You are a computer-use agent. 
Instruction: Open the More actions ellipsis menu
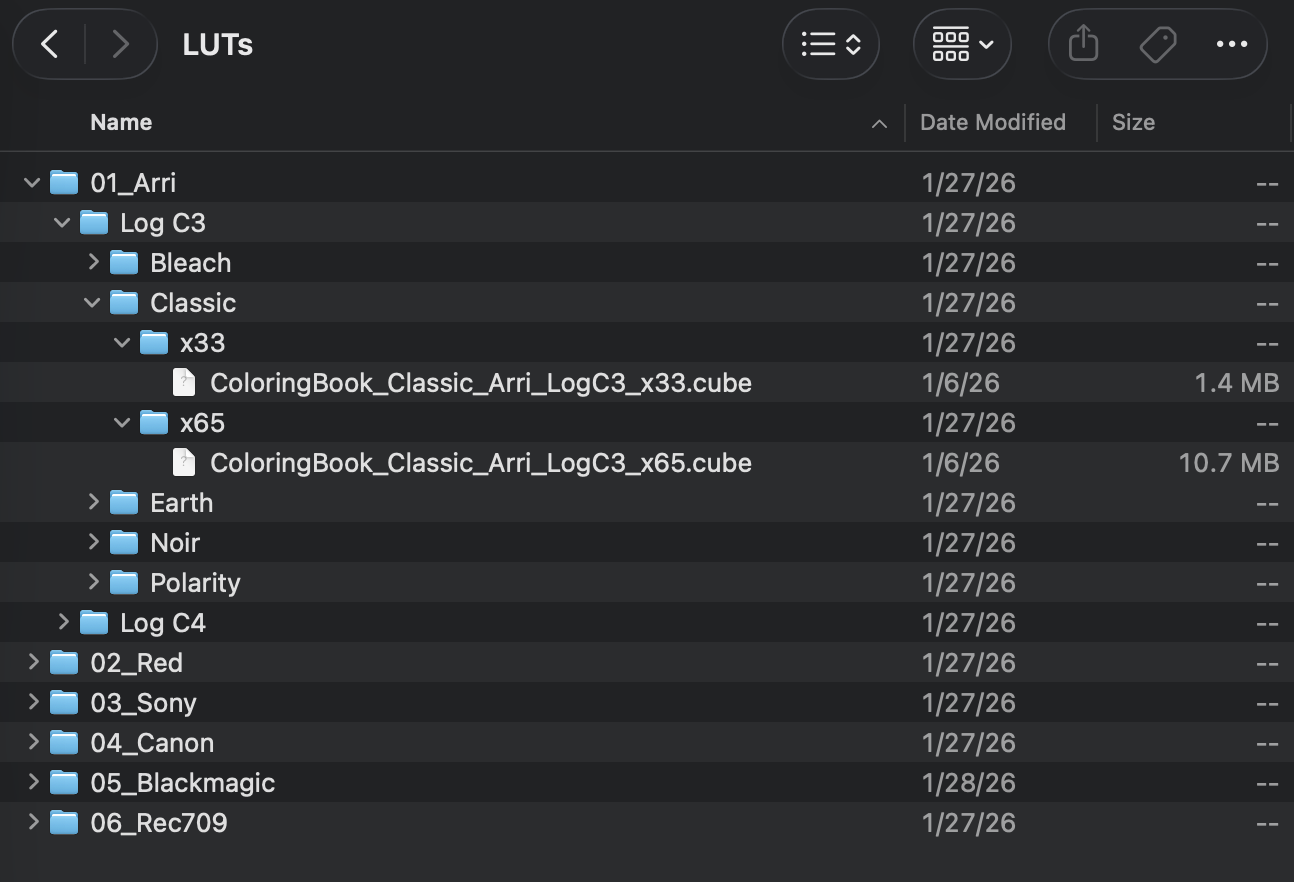(1231, 44)
